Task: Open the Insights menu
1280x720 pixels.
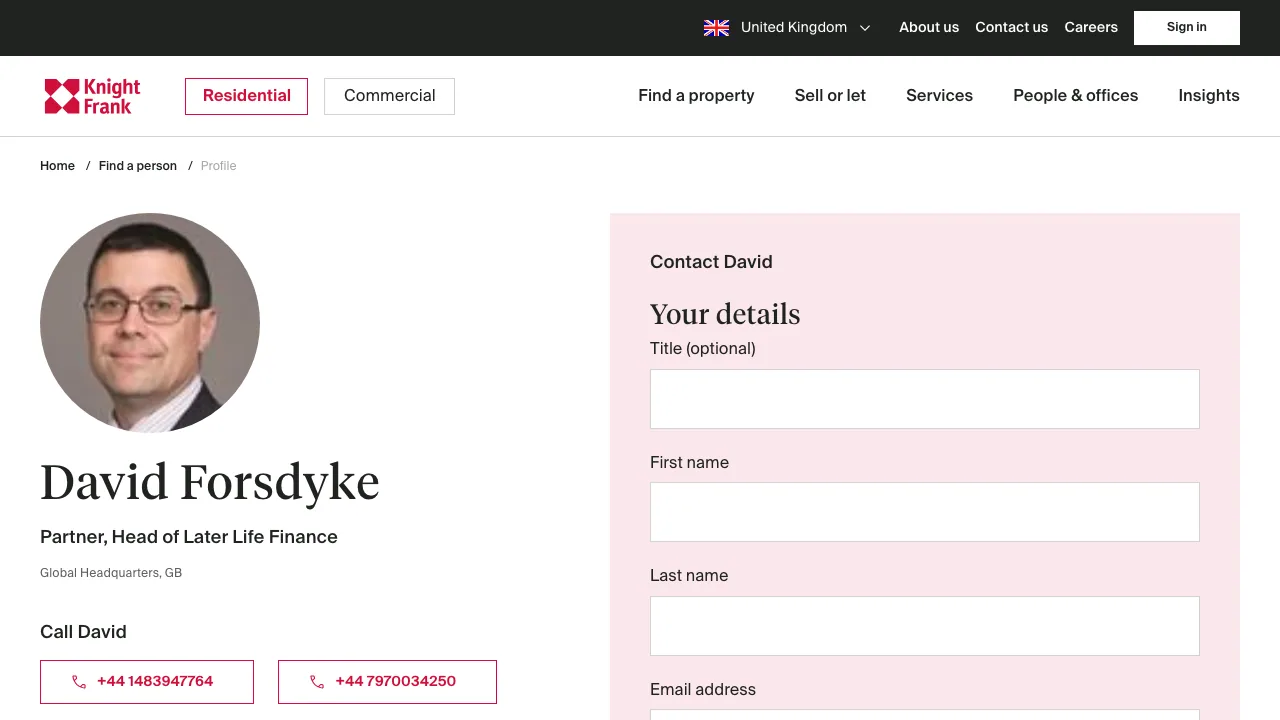Action: (1208, 96)
